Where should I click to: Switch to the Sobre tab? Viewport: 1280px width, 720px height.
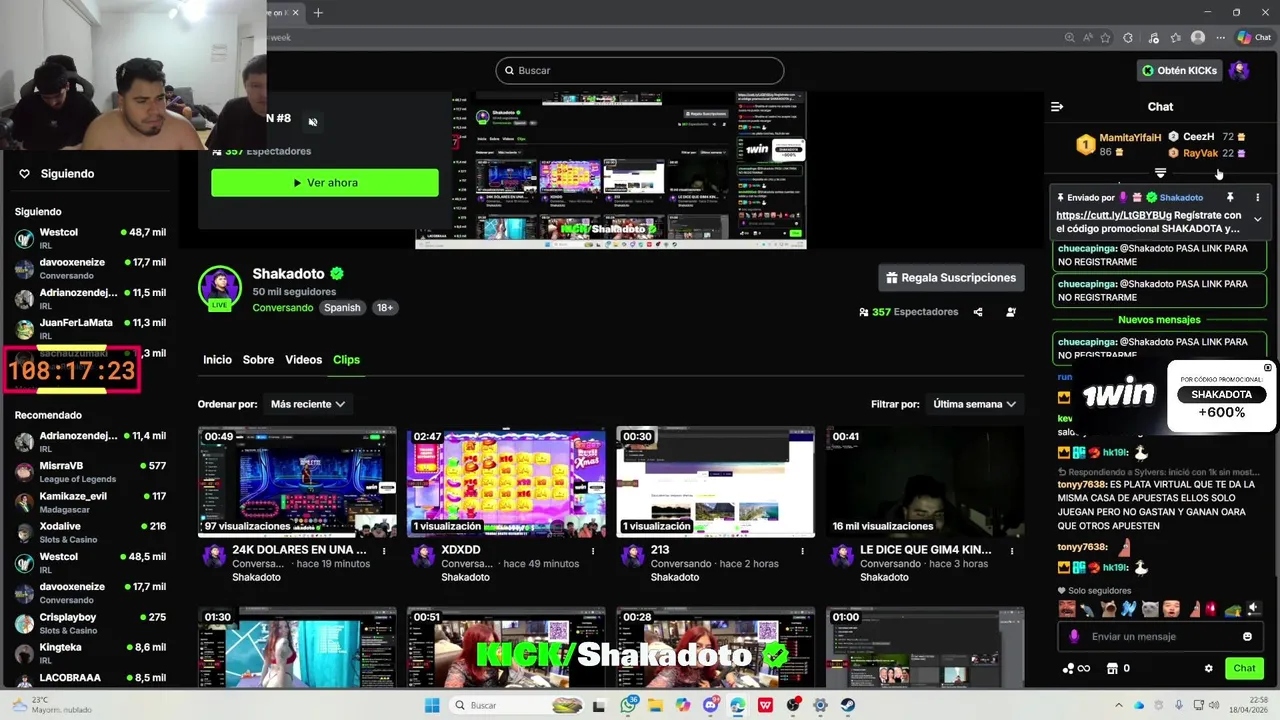[x=258, y=360]
